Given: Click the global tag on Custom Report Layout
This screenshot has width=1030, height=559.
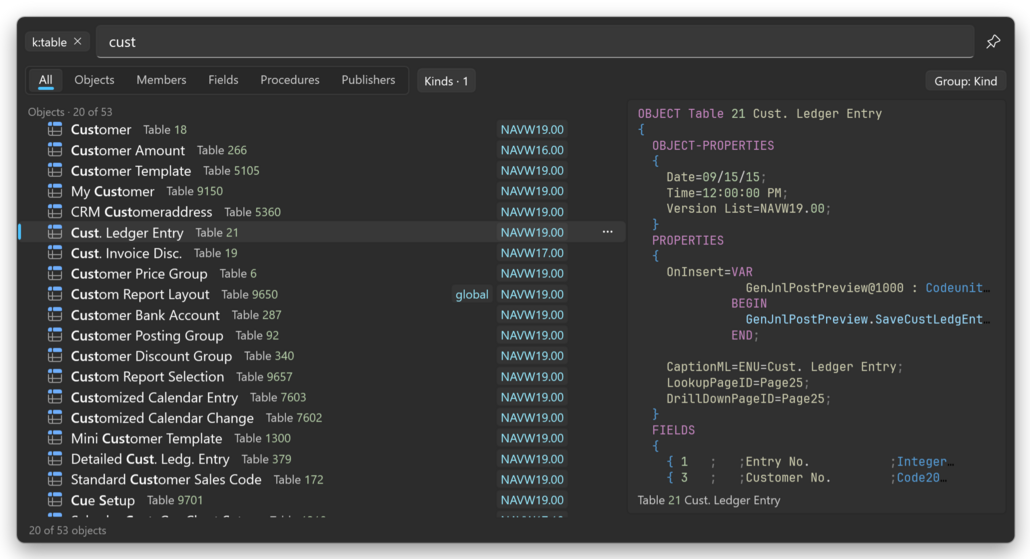Looking at the screenshot, I should coord(472,294).
